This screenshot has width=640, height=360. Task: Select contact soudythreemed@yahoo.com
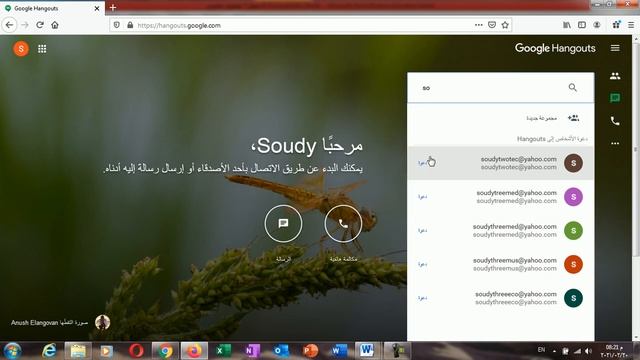[500, 231]
